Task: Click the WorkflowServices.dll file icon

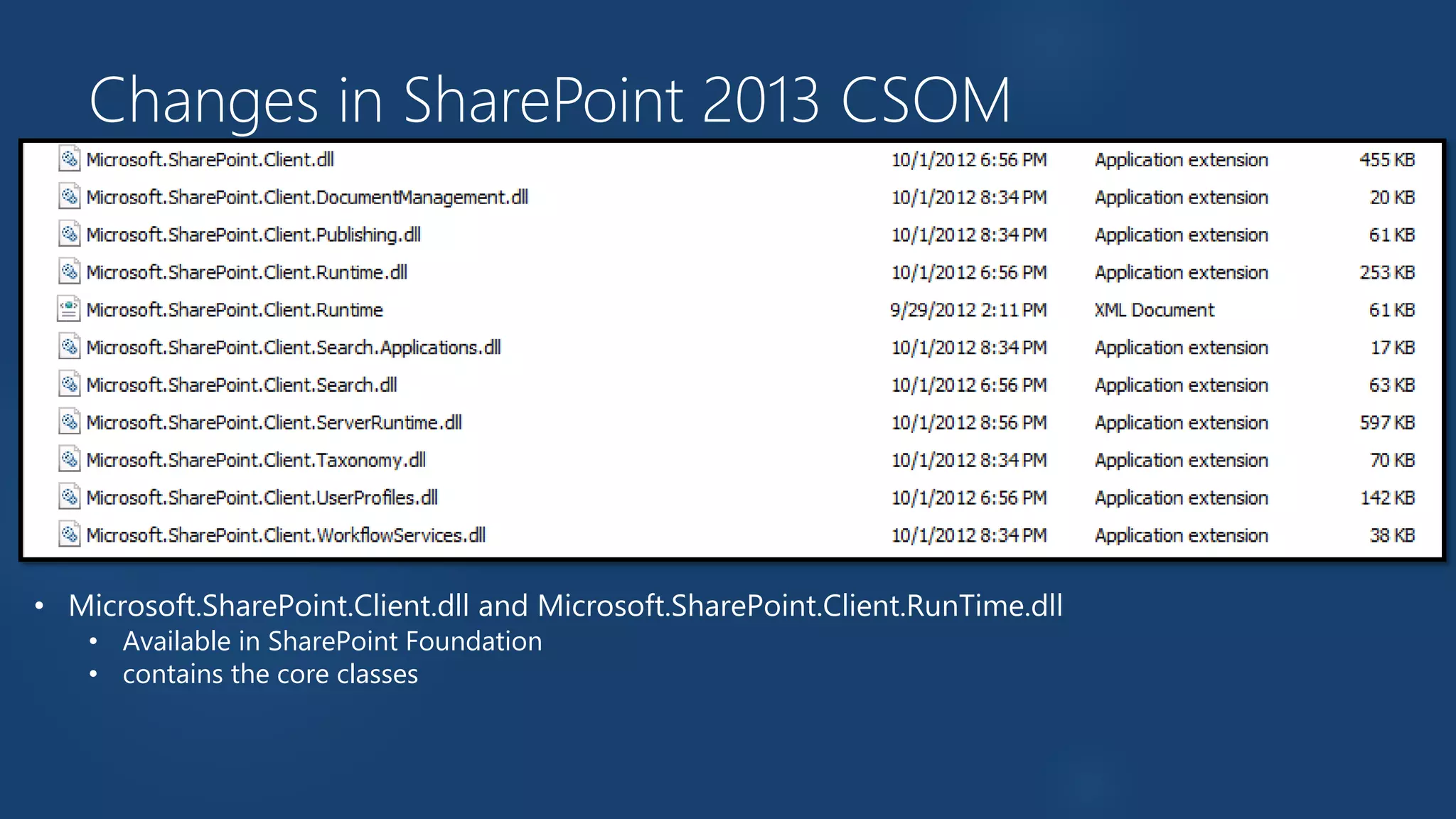Action: pos(69,535)
